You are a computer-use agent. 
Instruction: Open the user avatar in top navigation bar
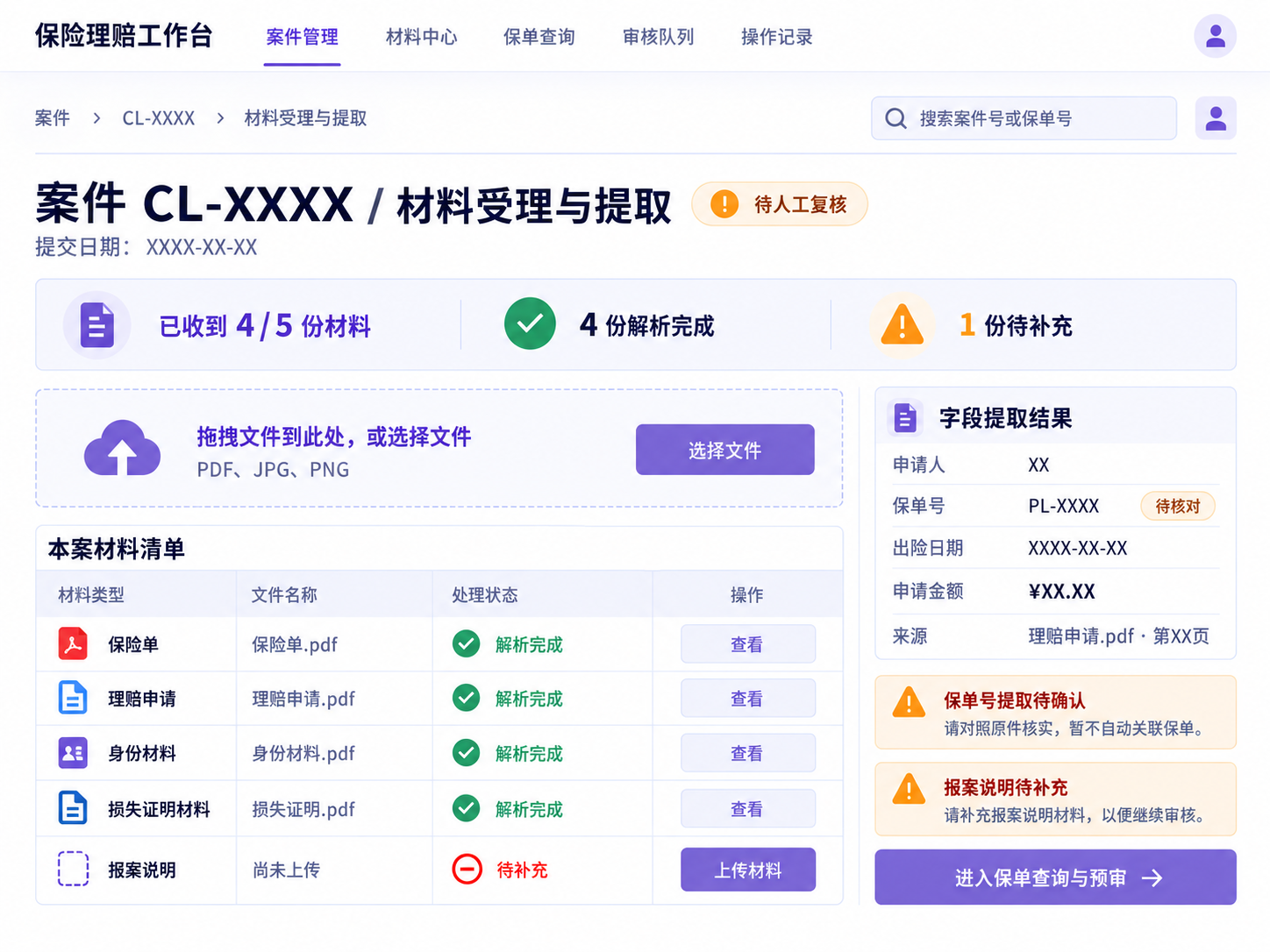pos(1215,36)
